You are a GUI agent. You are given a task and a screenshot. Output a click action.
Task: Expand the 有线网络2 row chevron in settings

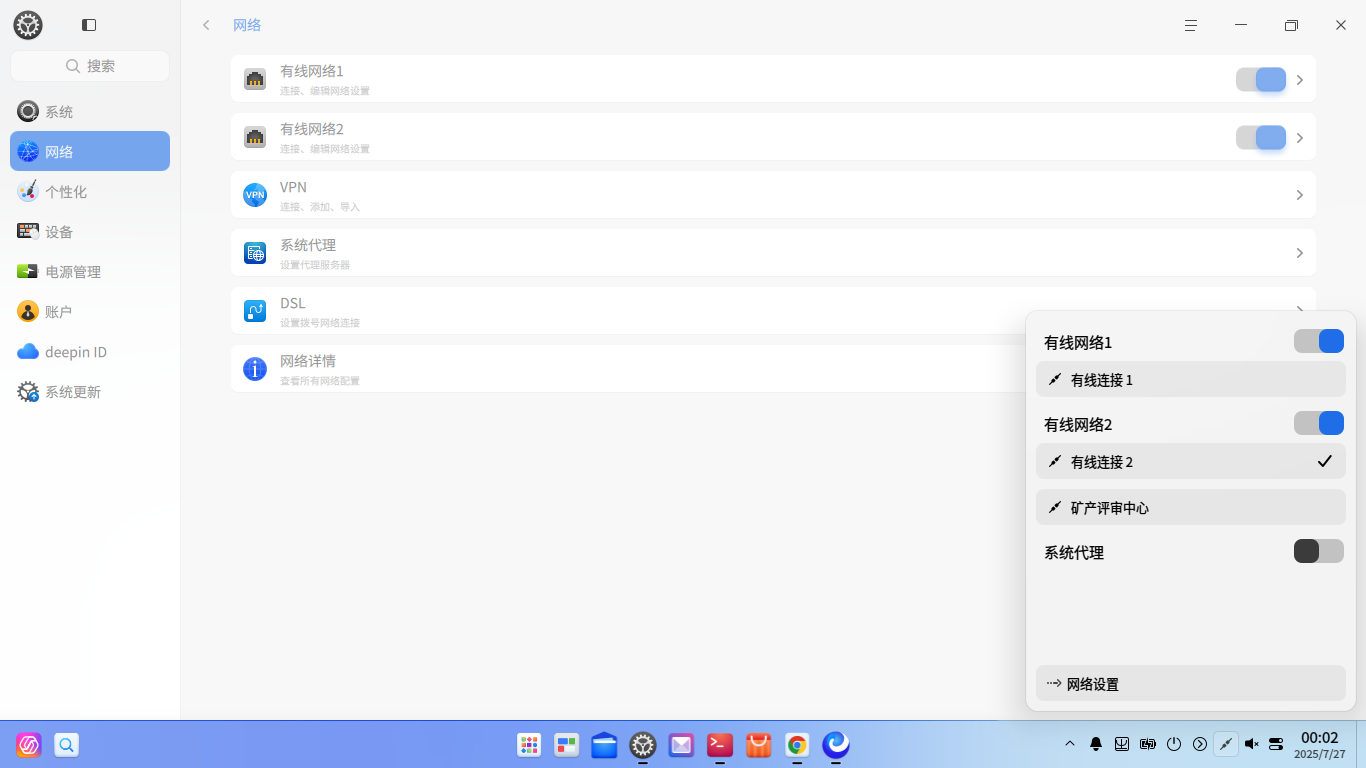(1300, 138)
